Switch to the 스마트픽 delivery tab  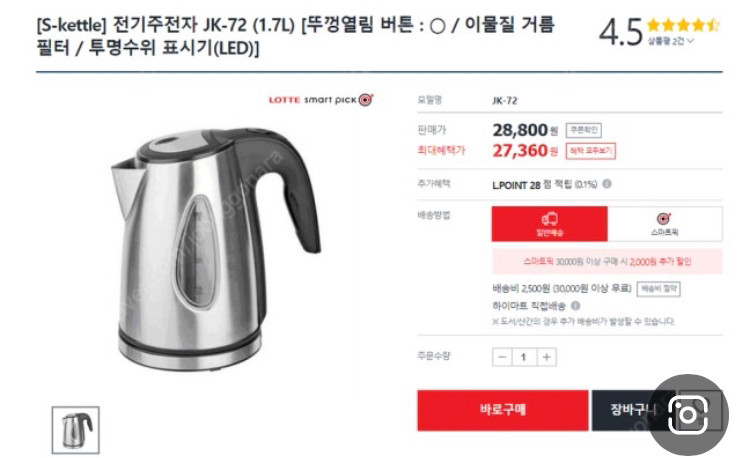point(665,224)
